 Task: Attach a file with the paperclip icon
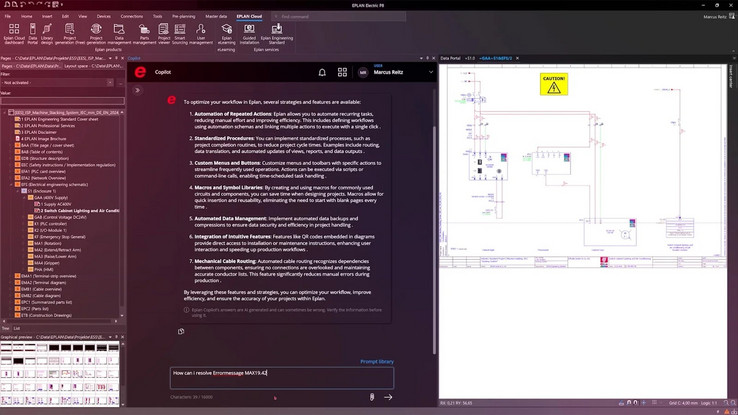(x=372, y=397)
